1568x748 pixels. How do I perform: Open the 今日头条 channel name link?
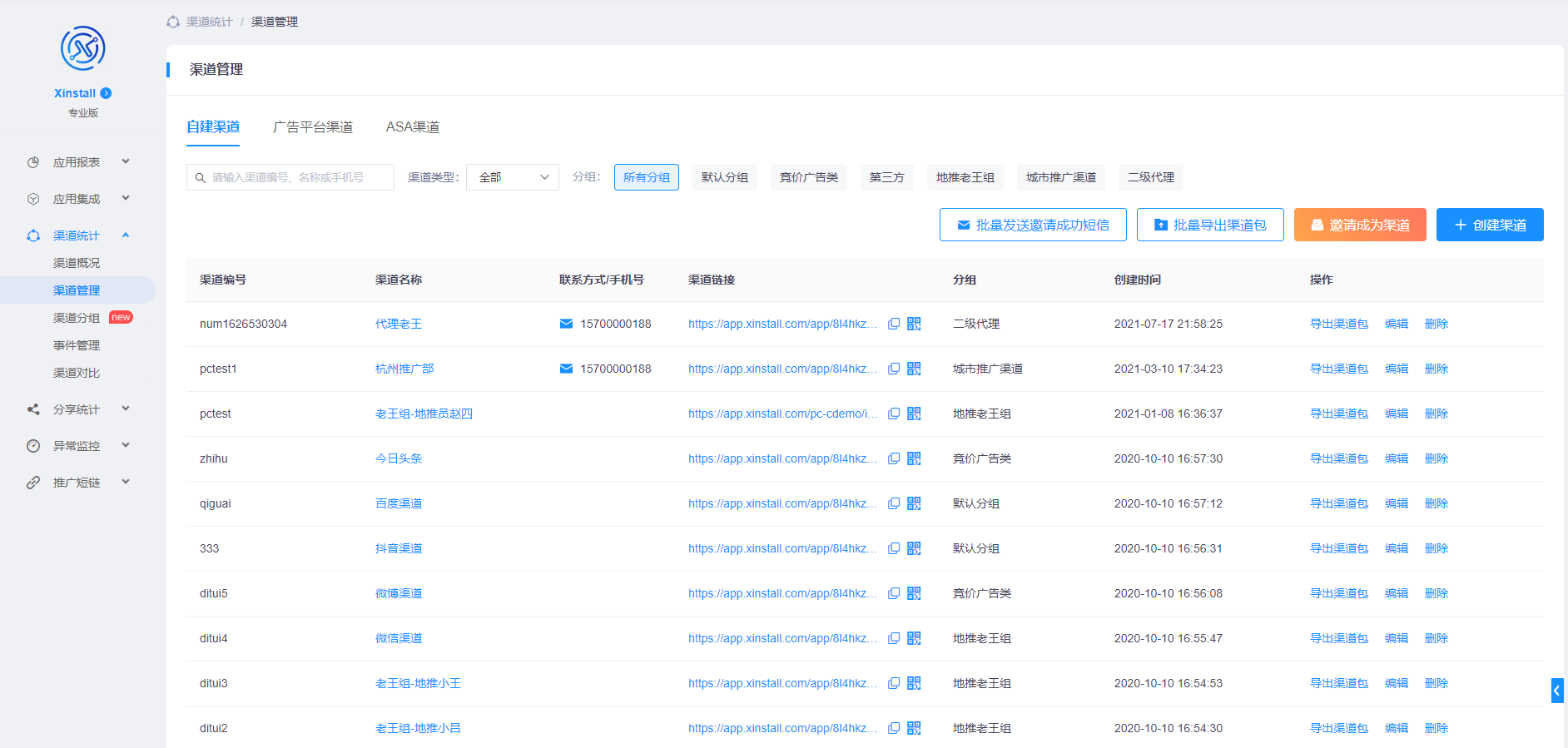pos(399,458)
